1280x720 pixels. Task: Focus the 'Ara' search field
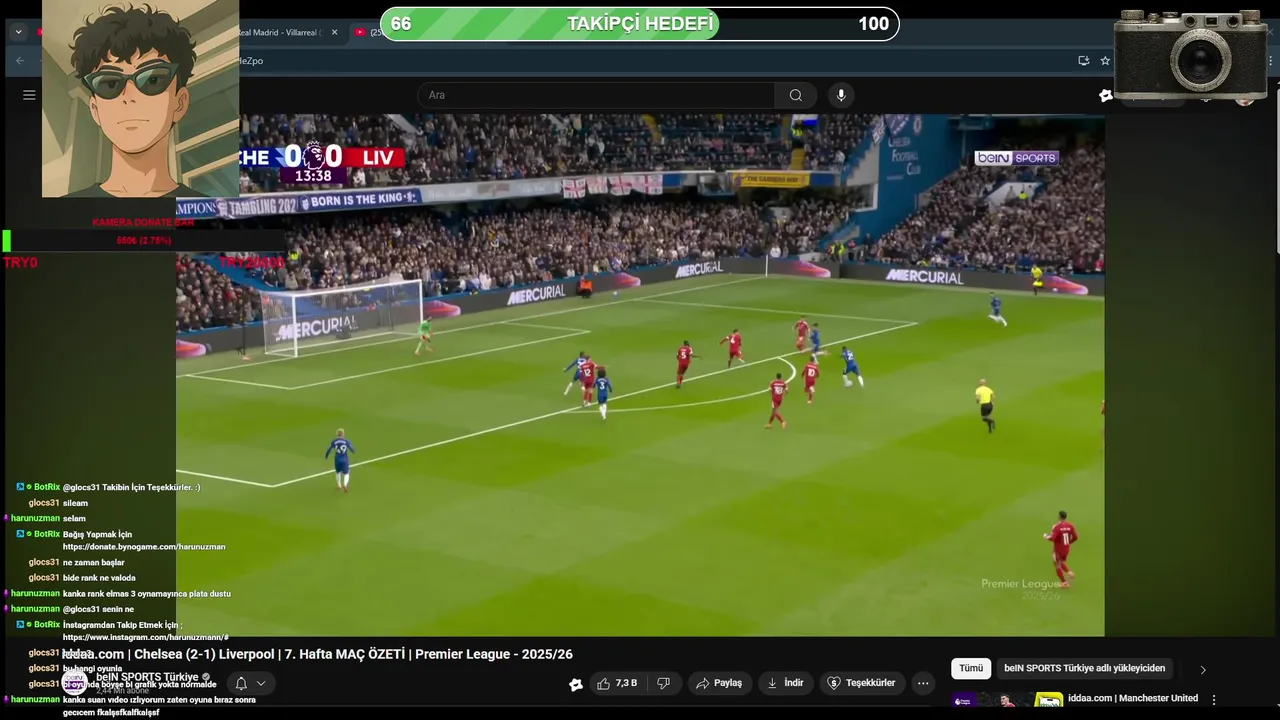pyautogui.click(x=596, y=95)
